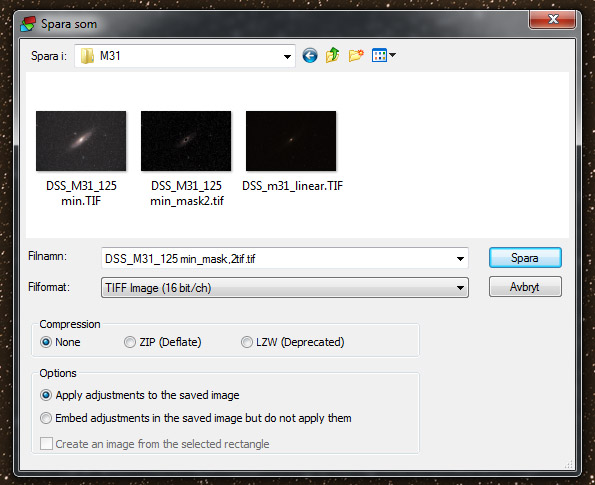
Task: Click the Avbryt button
Action: (x=525, y=287)
